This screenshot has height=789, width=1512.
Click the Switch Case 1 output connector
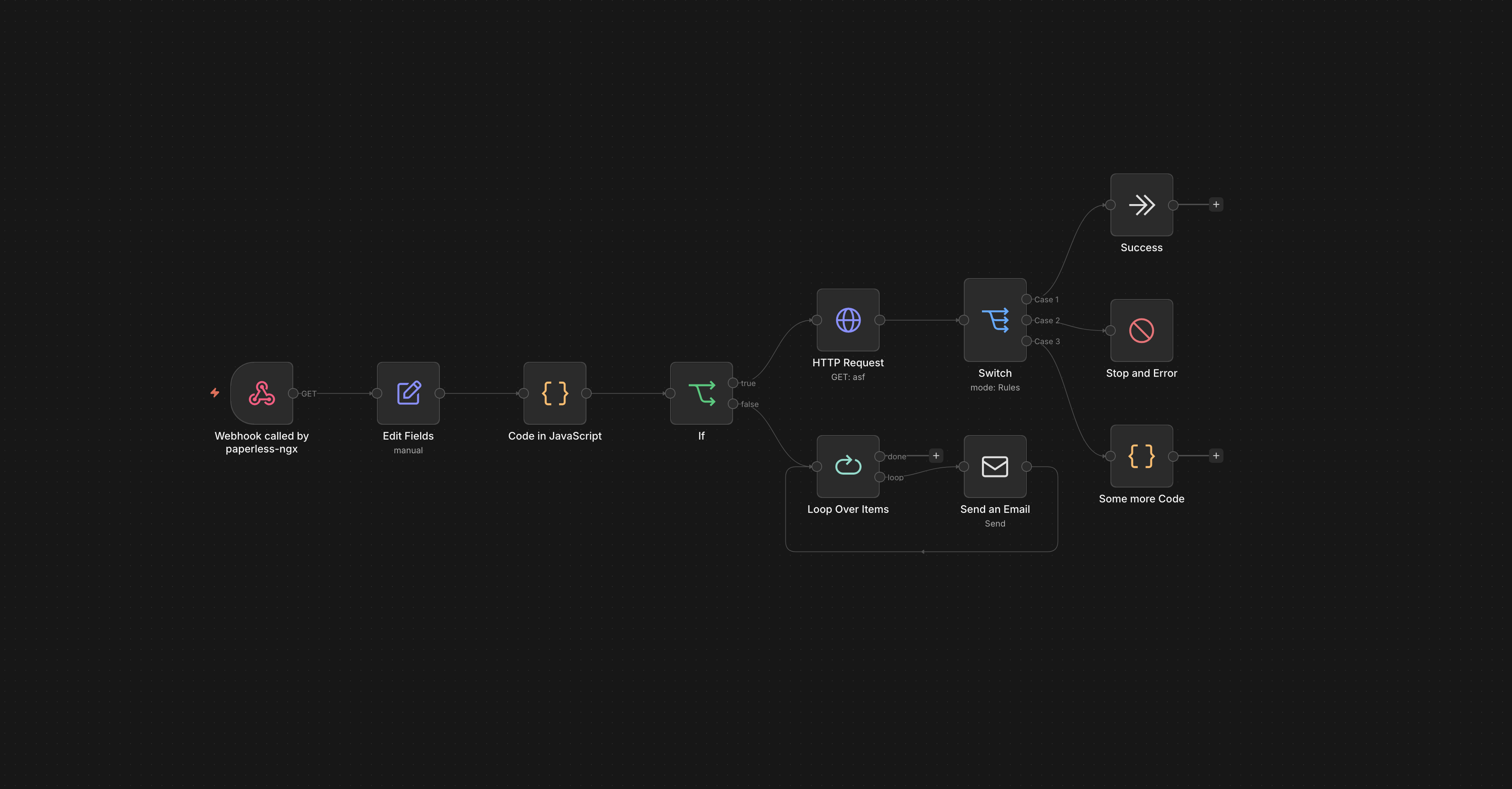pyautogui.click(x=1027, y=299)
